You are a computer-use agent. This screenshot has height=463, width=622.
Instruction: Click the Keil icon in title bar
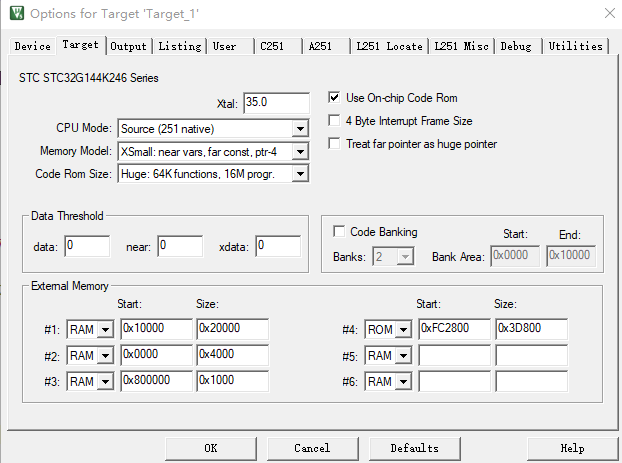click(15, 14)
